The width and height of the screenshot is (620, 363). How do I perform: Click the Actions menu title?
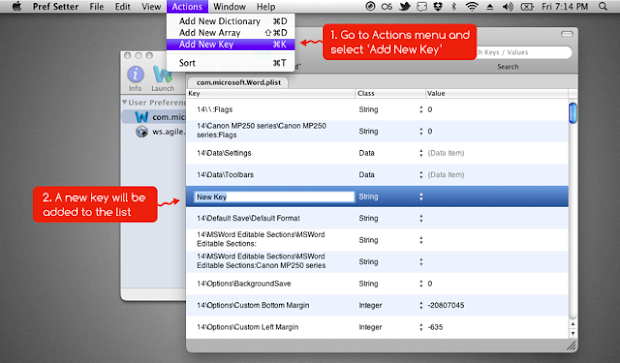[187, 7]
